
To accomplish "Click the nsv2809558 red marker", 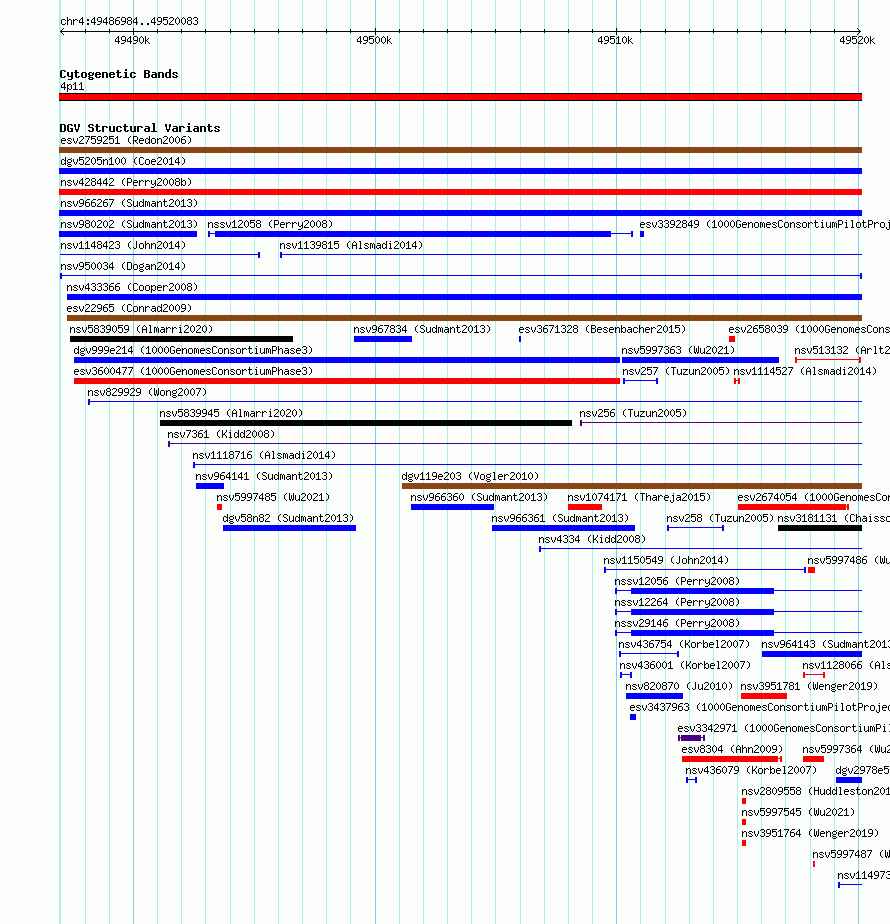I will 744,801.
